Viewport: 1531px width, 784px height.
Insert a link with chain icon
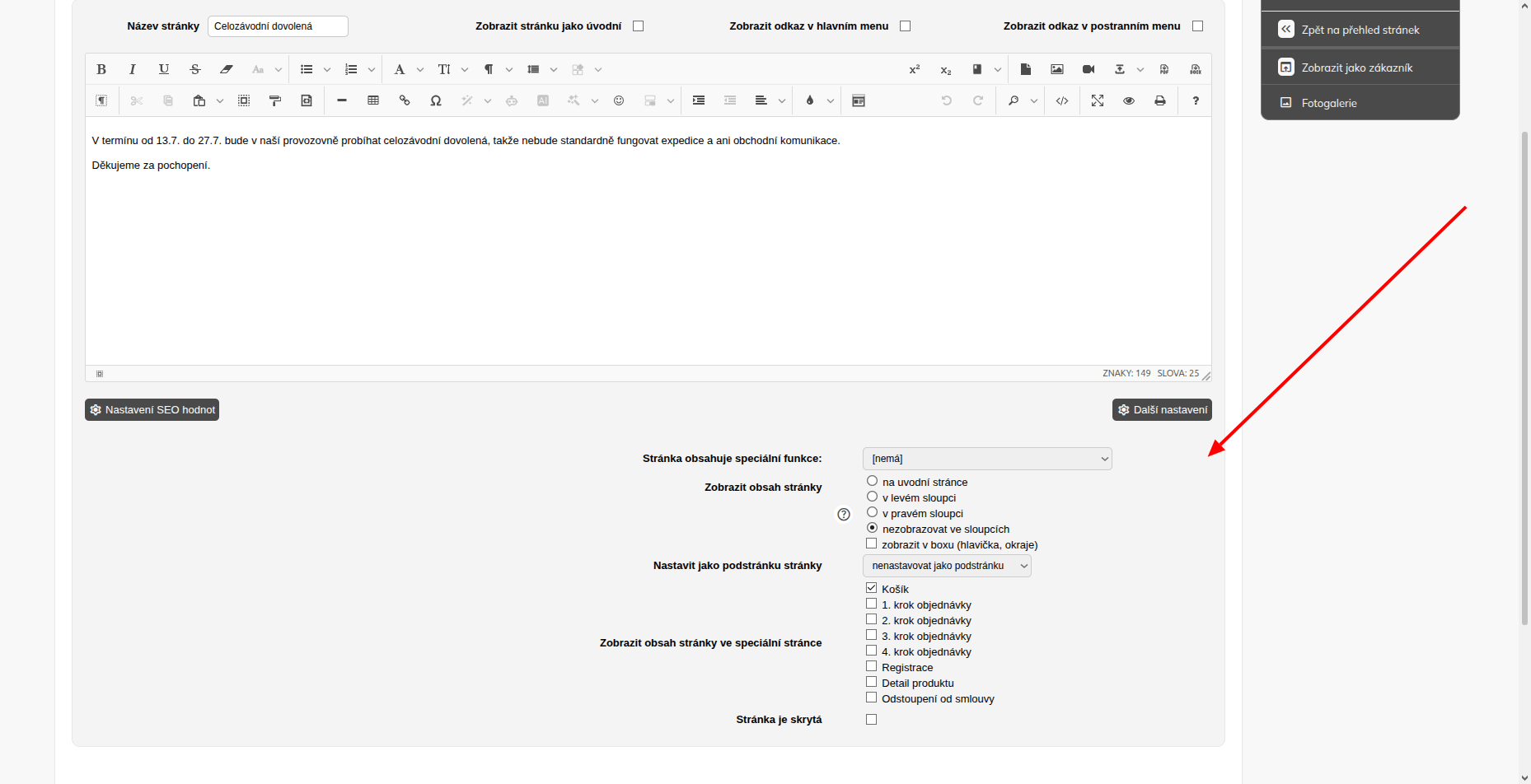point(405,100)
